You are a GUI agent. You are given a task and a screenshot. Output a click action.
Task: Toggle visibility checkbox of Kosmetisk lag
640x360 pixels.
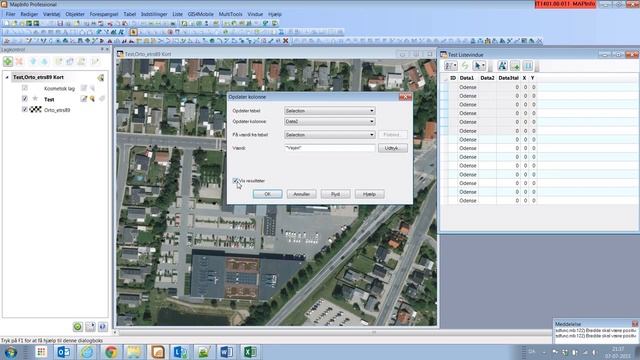point(25,88)
